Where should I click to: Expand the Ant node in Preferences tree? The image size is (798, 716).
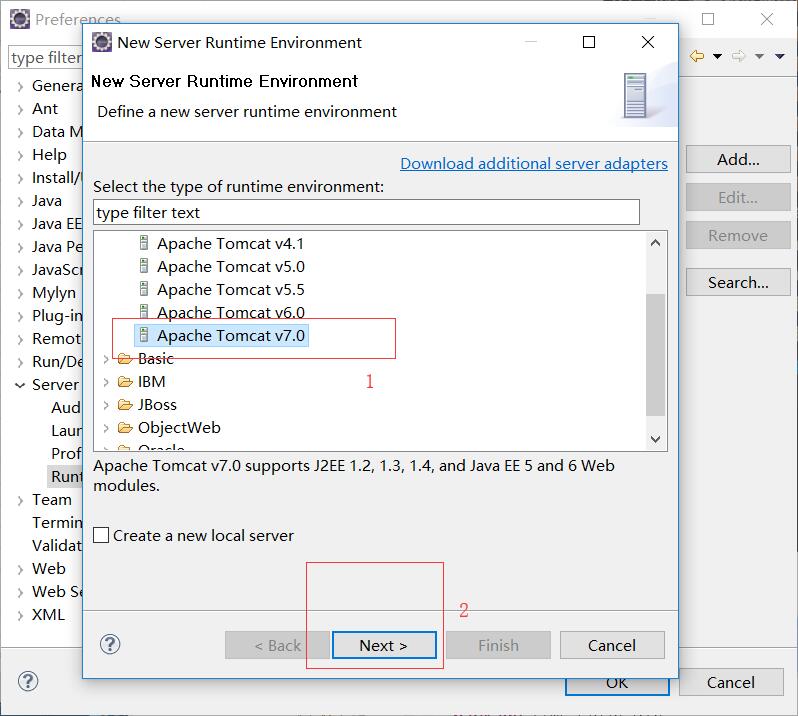[x=20, y=109]
